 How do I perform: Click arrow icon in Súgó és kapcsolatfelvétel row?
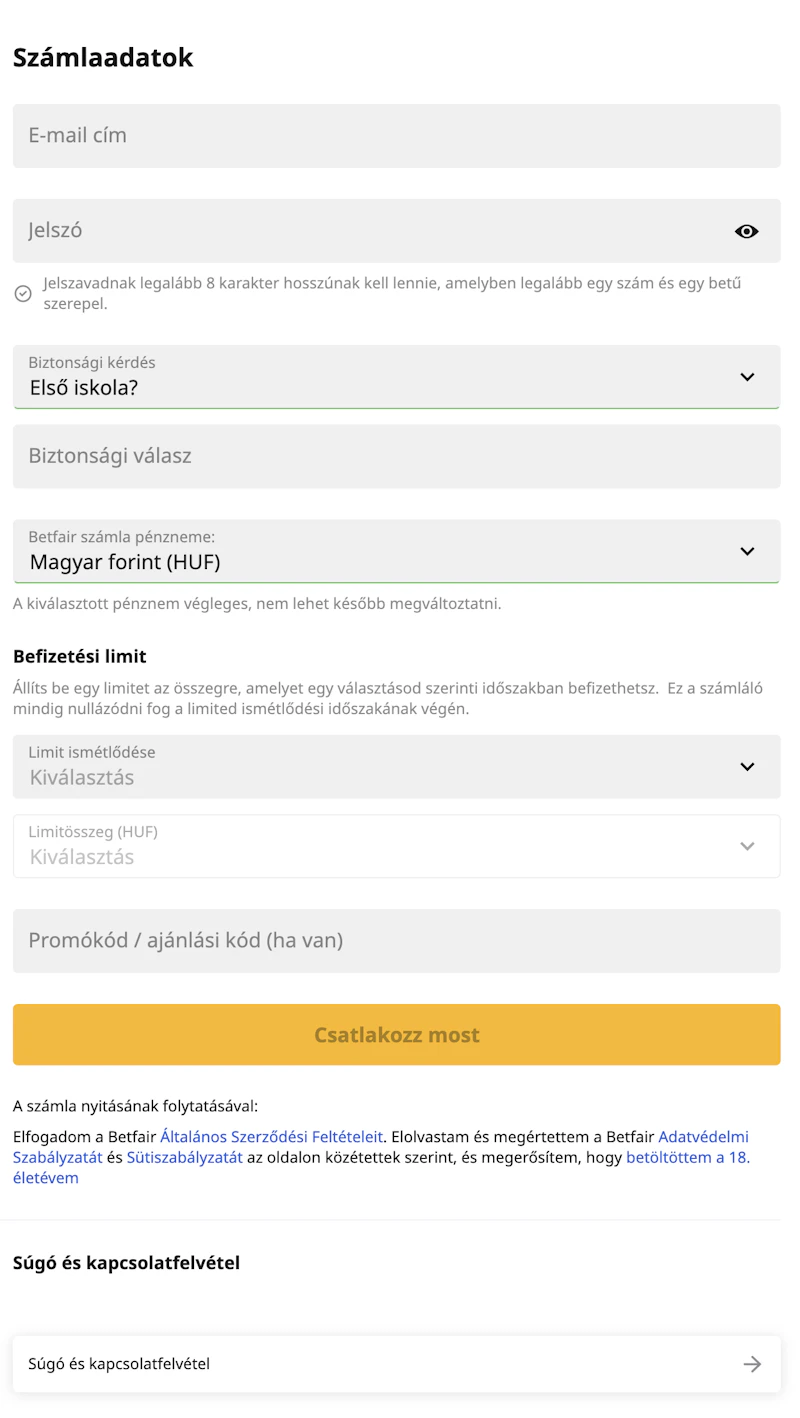pyautogui.click(x=752, y=1364)
